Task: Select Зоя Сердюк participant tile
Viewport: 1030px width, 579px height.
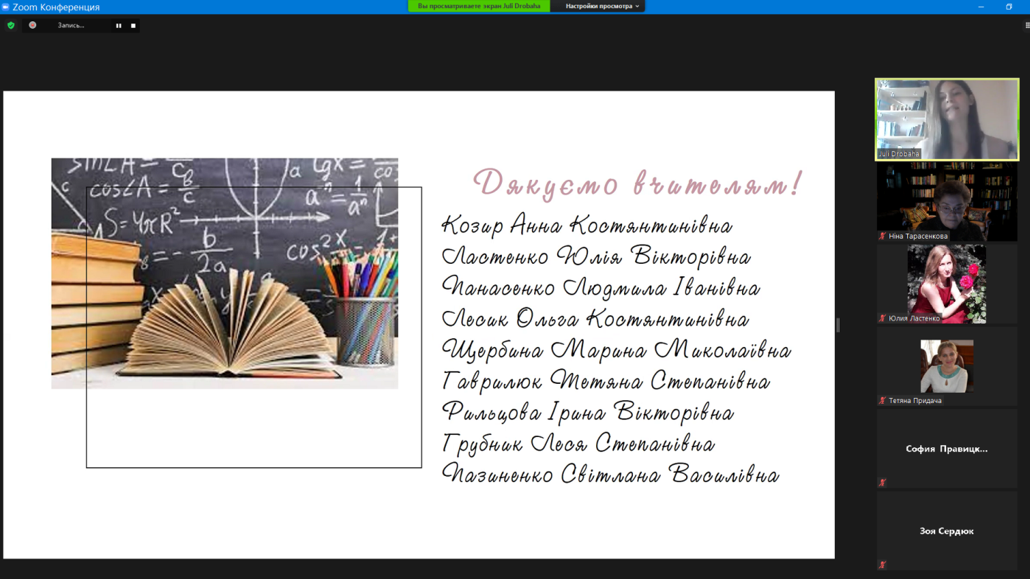Action: point(946,531)
